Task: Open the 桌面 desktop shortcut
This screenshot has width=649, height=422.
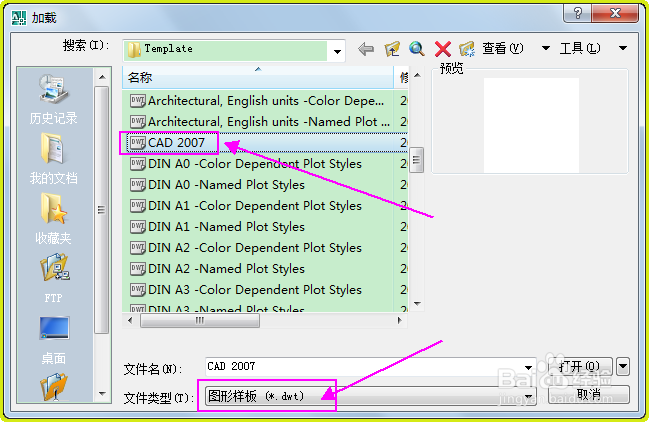Action: point(53,340)
